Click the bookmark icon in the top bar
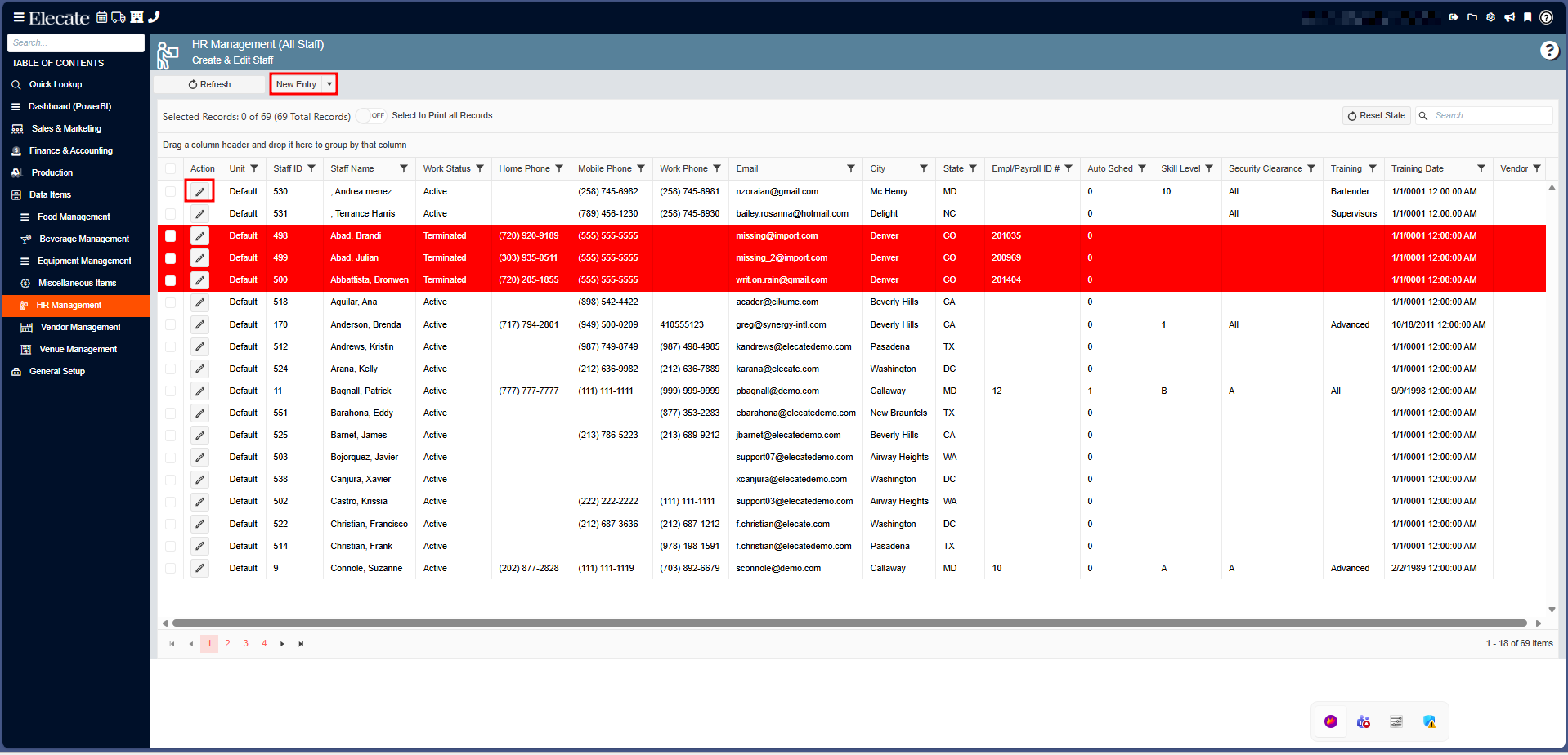This screenshot has height=755, width=1568. (x=1527, y=17)
